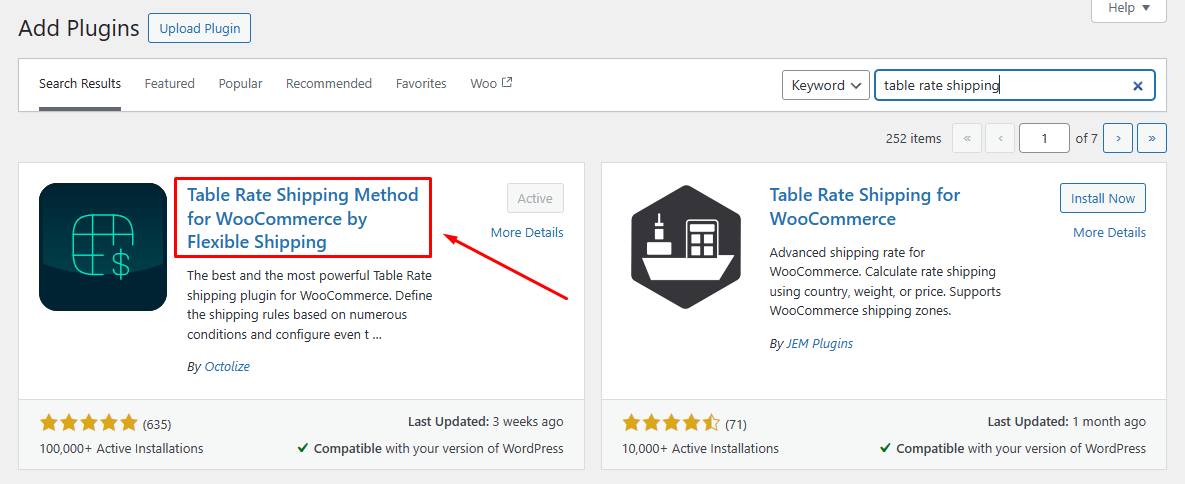Open Table Rate Shipping for WooCommerce title
Viewport: 1185px width, 484px height.
coord(865,206)
